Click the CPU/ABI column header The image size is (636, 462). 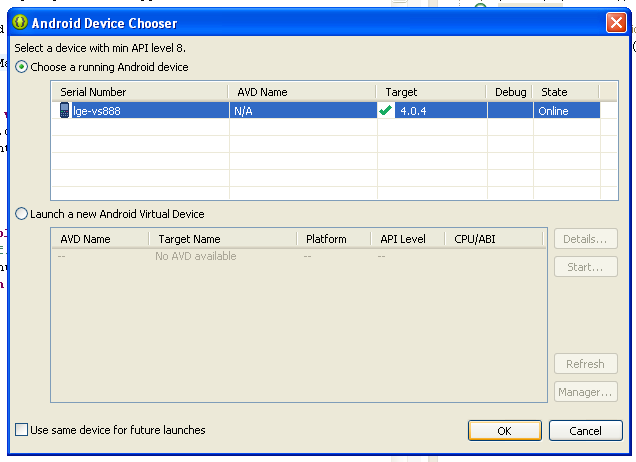pos(494,239)
